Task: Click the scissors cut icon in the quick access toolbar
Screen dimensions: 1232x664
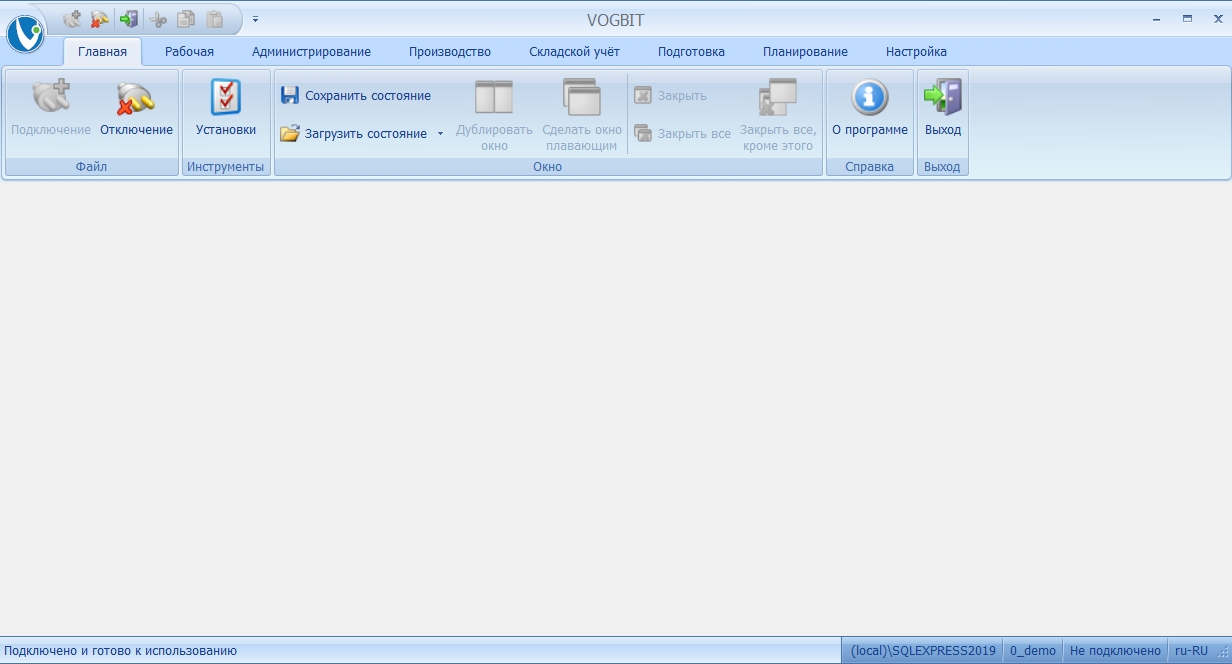Action: click(x=157, y=19)
